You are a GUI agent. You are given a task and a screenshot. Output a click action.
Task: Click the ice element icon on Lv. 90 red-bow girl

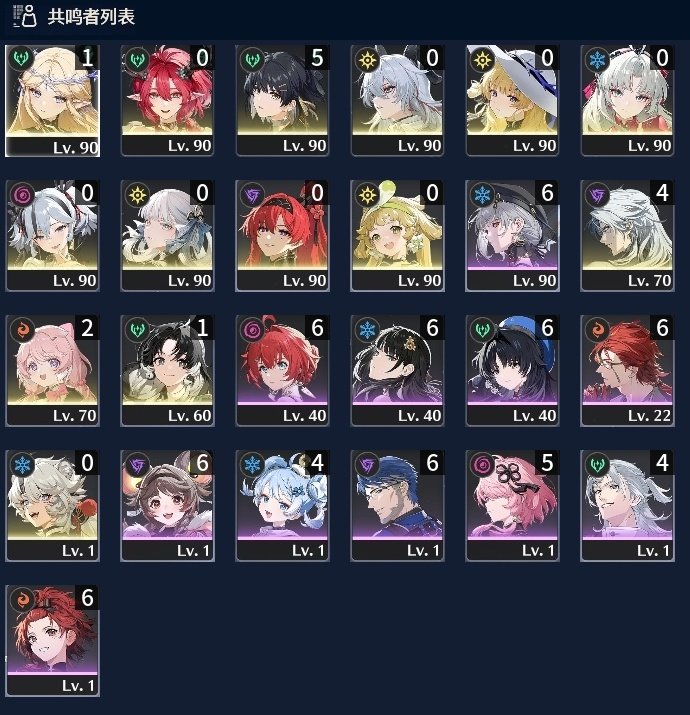click(x=597, y=59)
